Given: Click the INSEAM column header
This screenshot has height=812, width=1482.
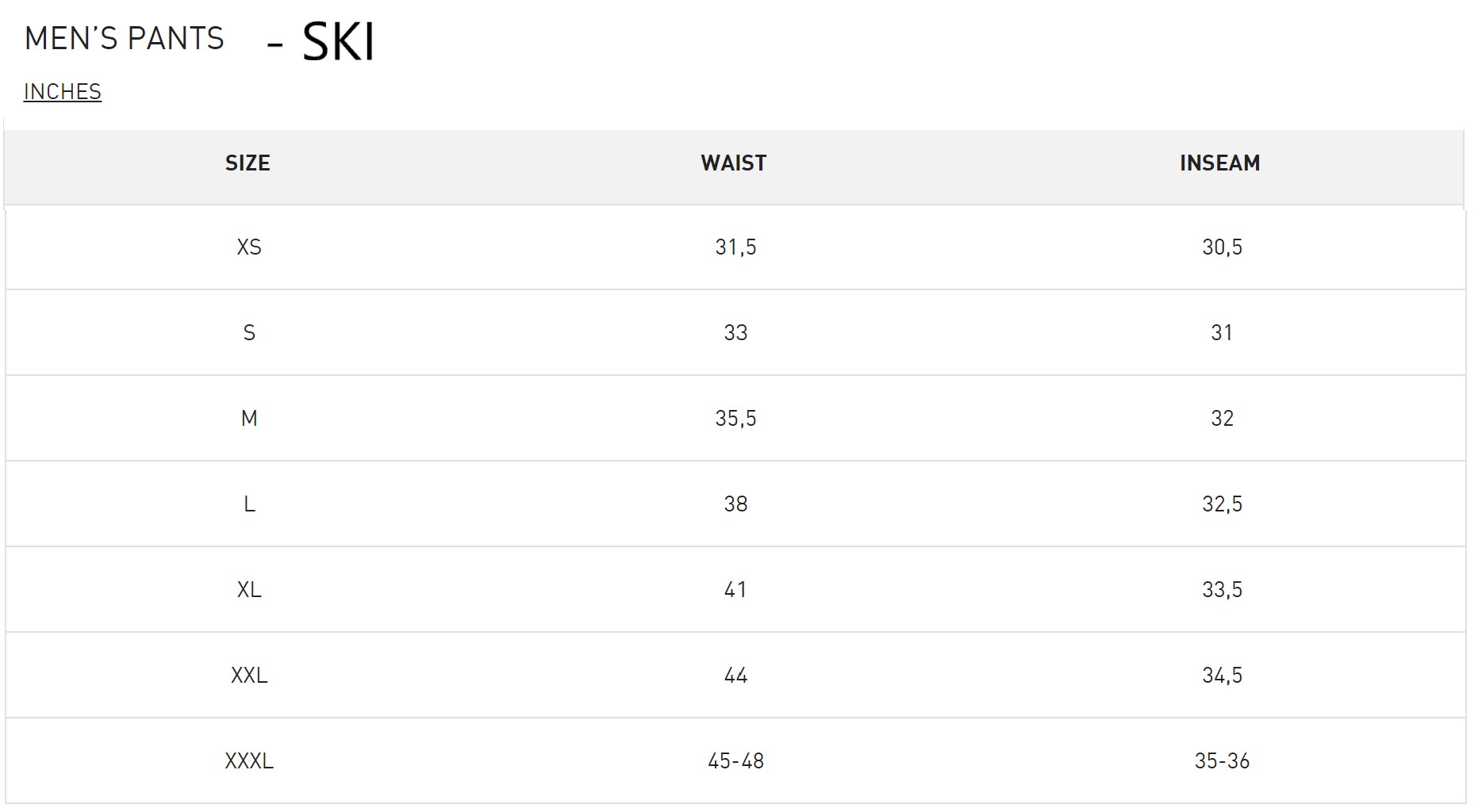Looking at the screenshot, I should pos(1220,163).
